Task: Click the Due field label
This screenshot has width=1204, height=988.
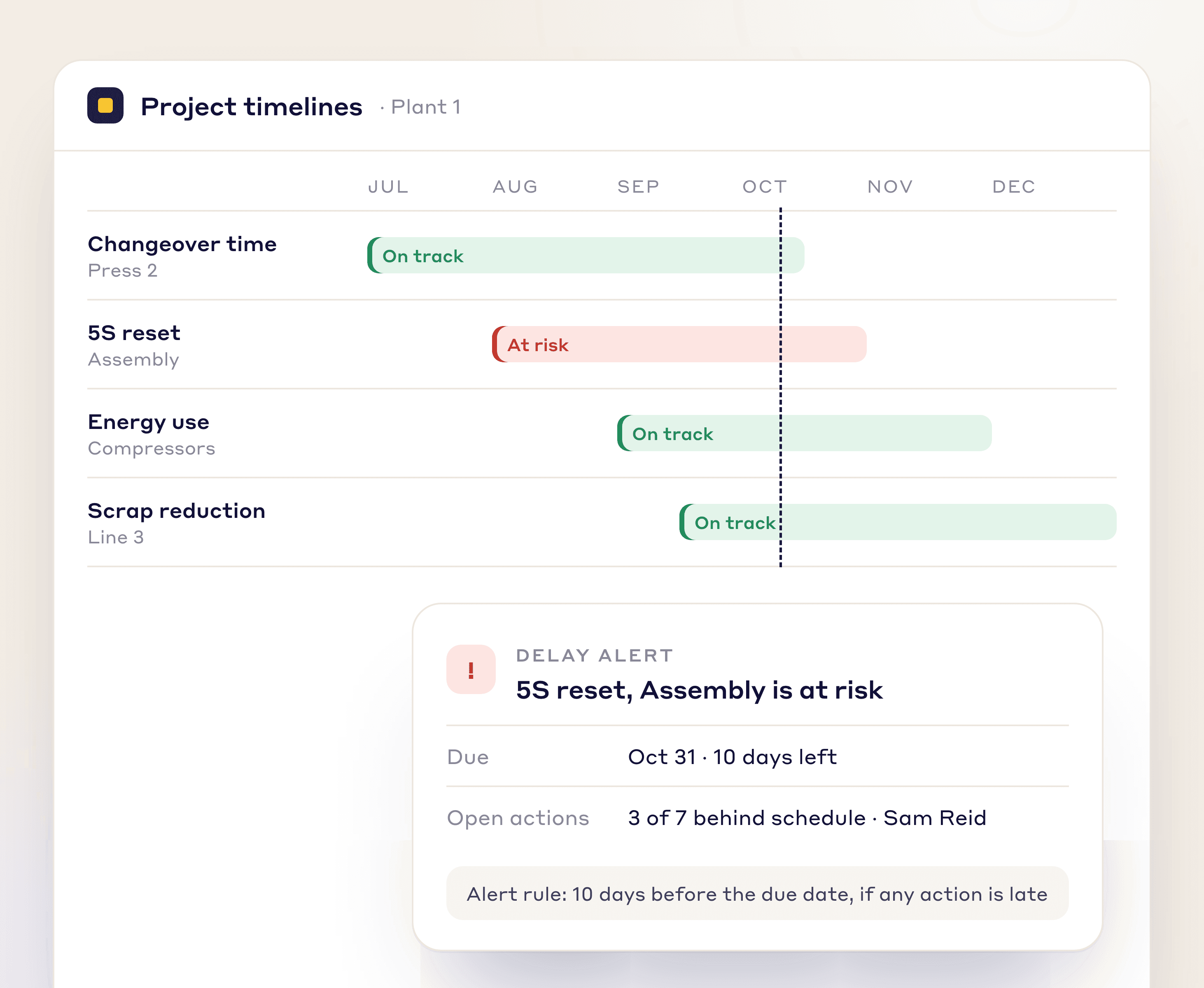Action: pos(468,757)
